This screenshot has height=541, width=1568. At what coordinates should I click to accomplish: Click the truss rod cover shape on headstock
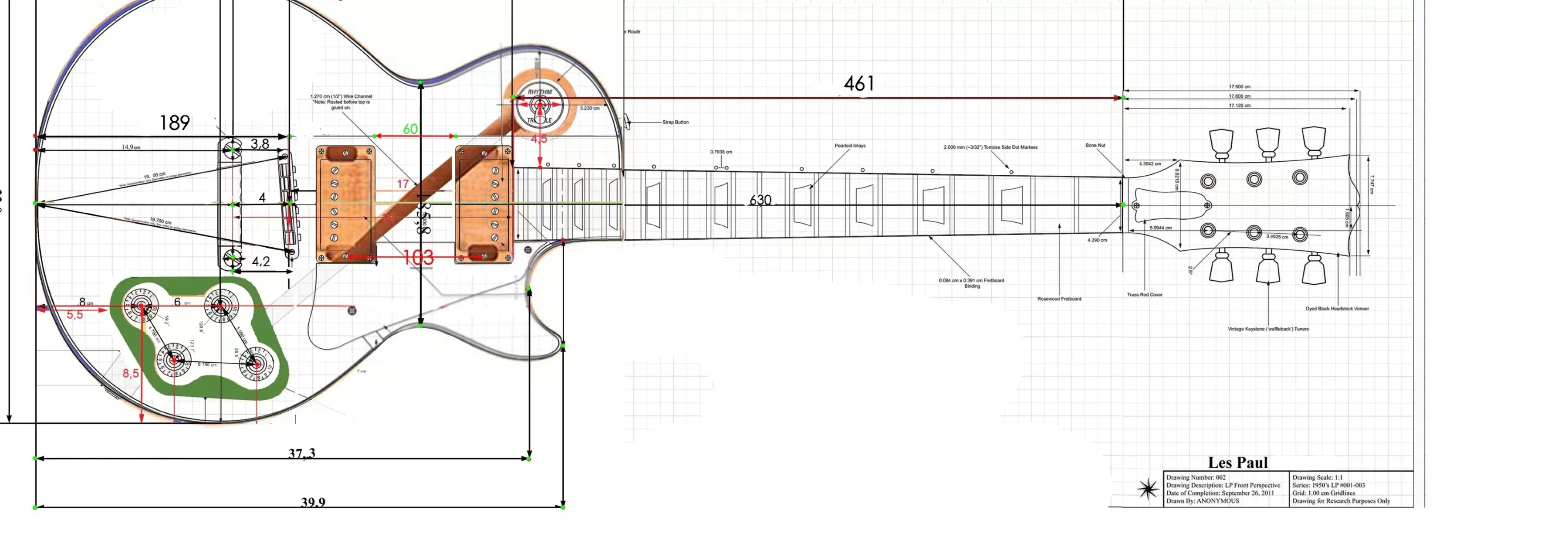coord(1172,205)
